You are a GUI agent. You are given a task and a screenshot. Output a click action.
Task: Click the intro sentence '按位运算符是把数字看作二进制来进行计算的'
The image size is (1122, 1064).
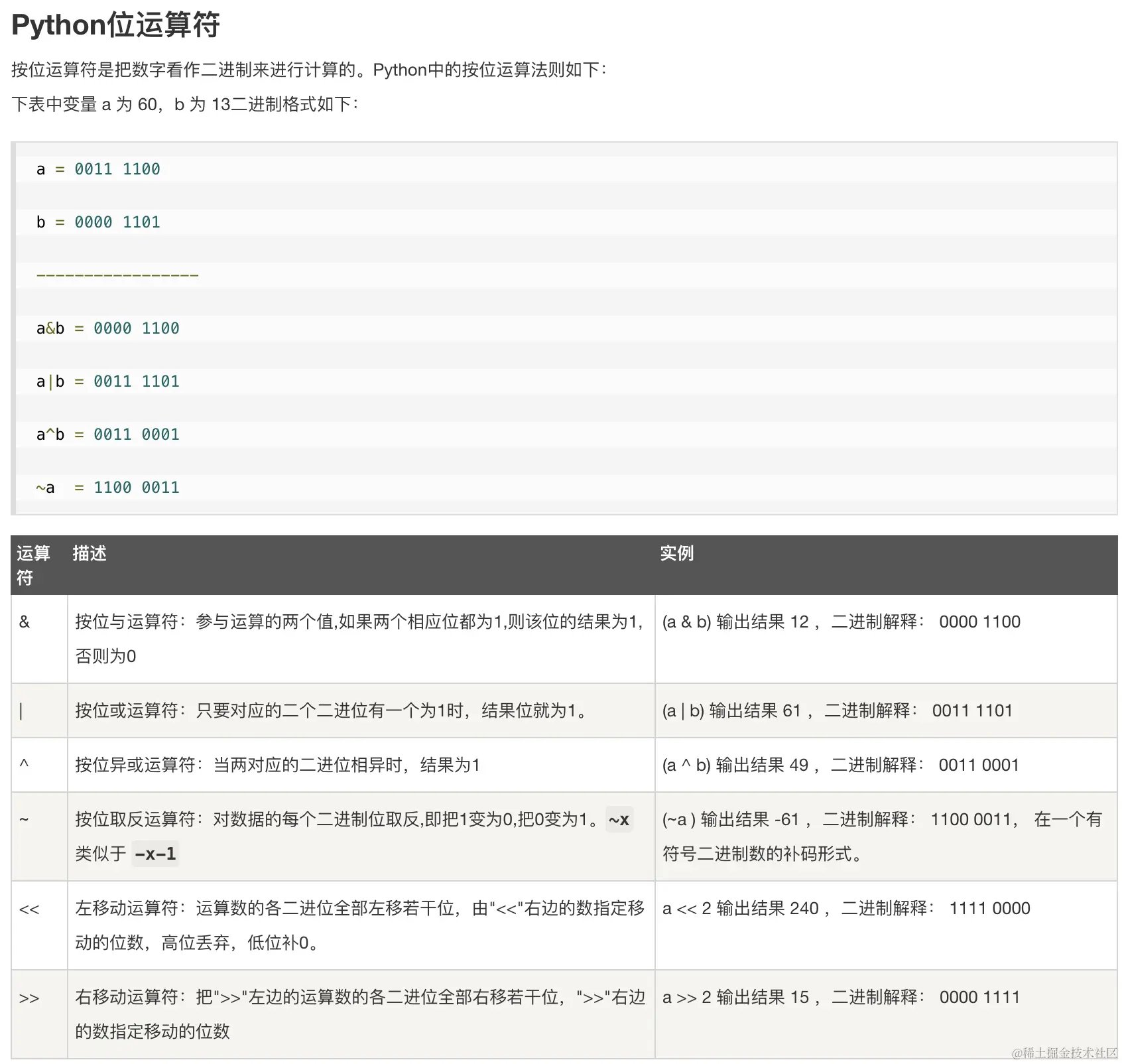pos(184,70)
